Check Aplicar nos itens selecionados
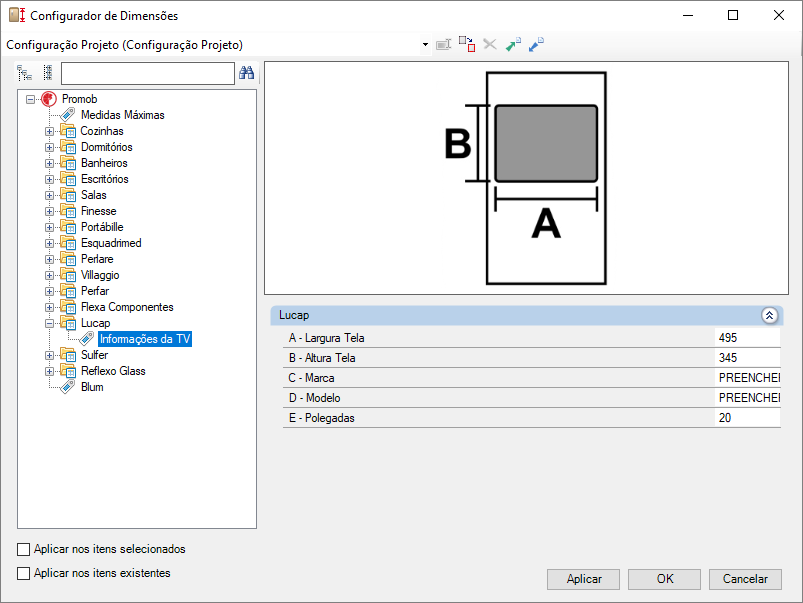The width and height of the screenshot is (803, 603). click(24, 549)
